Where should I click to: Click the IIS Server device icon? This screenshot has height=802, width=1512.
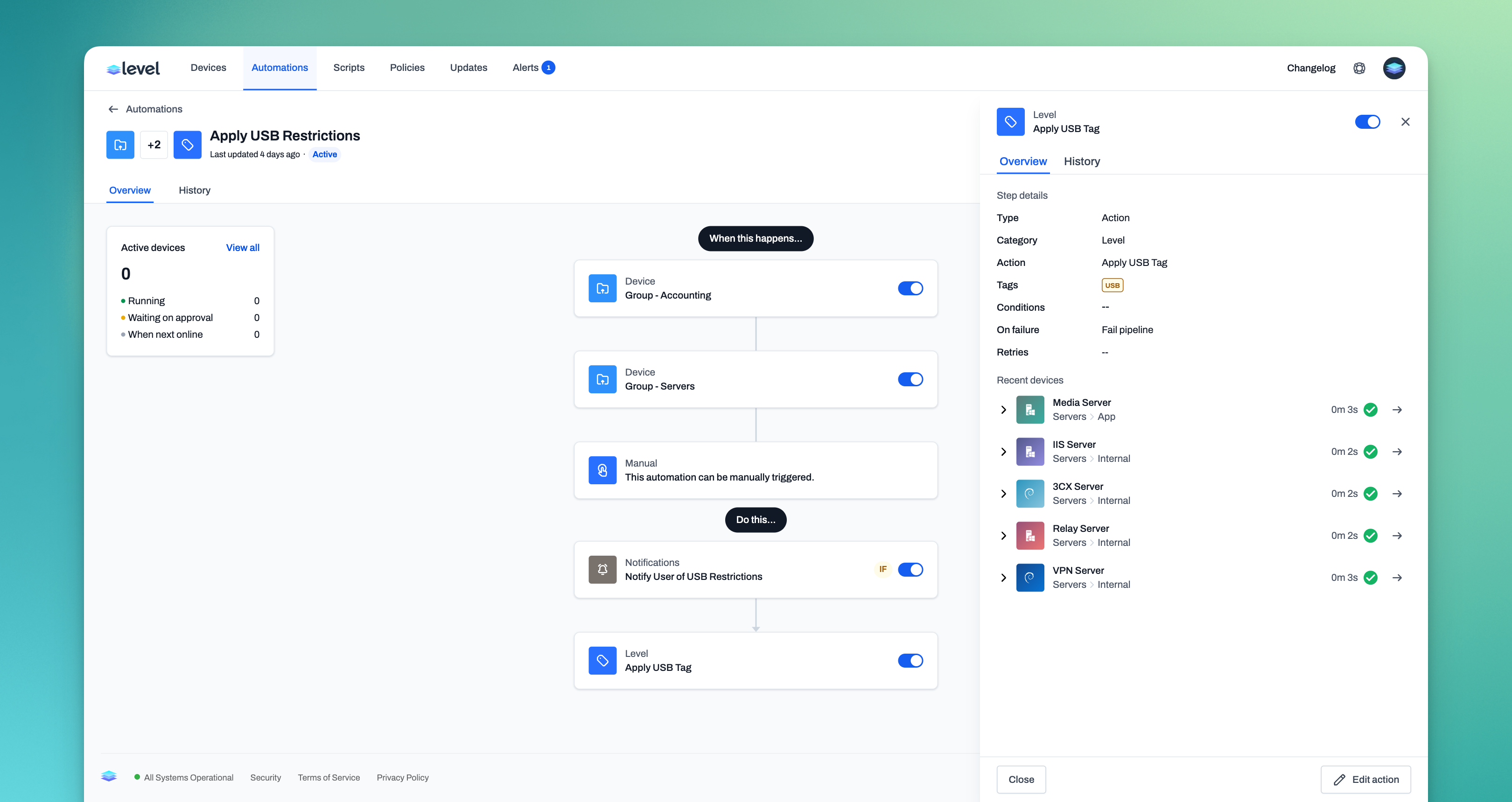1029,451
